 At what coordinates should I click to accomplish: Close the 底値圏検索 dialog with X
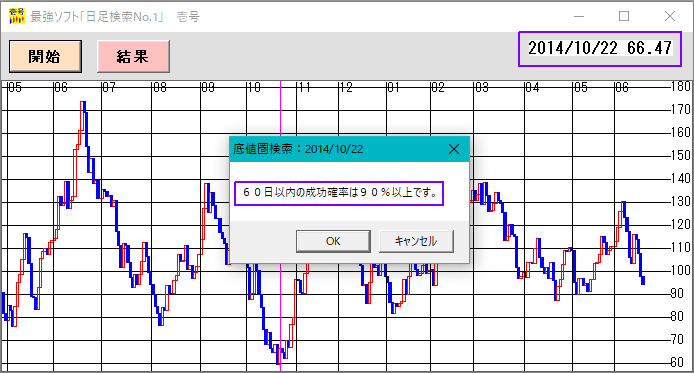click(454, 149)
